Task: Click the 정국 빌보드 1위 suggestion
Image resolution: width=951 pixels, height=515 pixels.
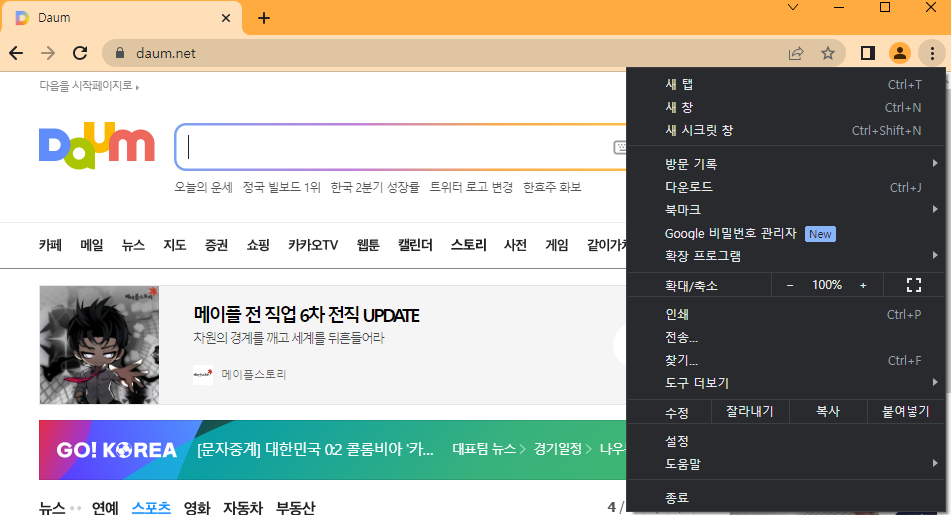Action: (x=281, y=187)
